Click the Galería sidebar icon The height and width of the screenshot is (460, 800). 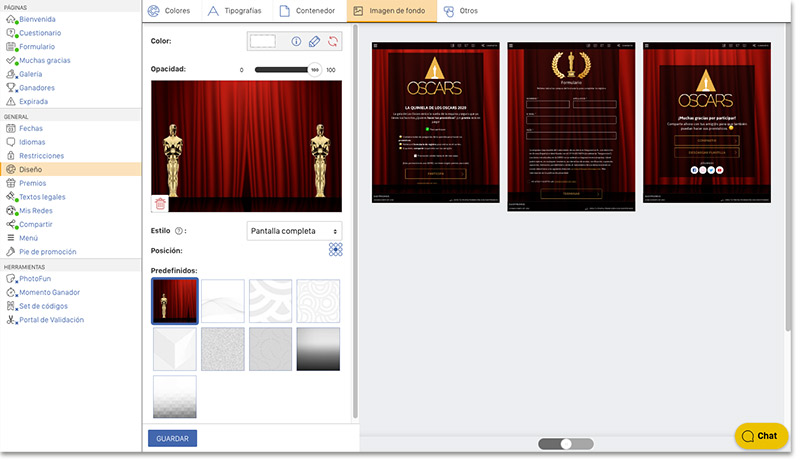(x=11, y=74)
